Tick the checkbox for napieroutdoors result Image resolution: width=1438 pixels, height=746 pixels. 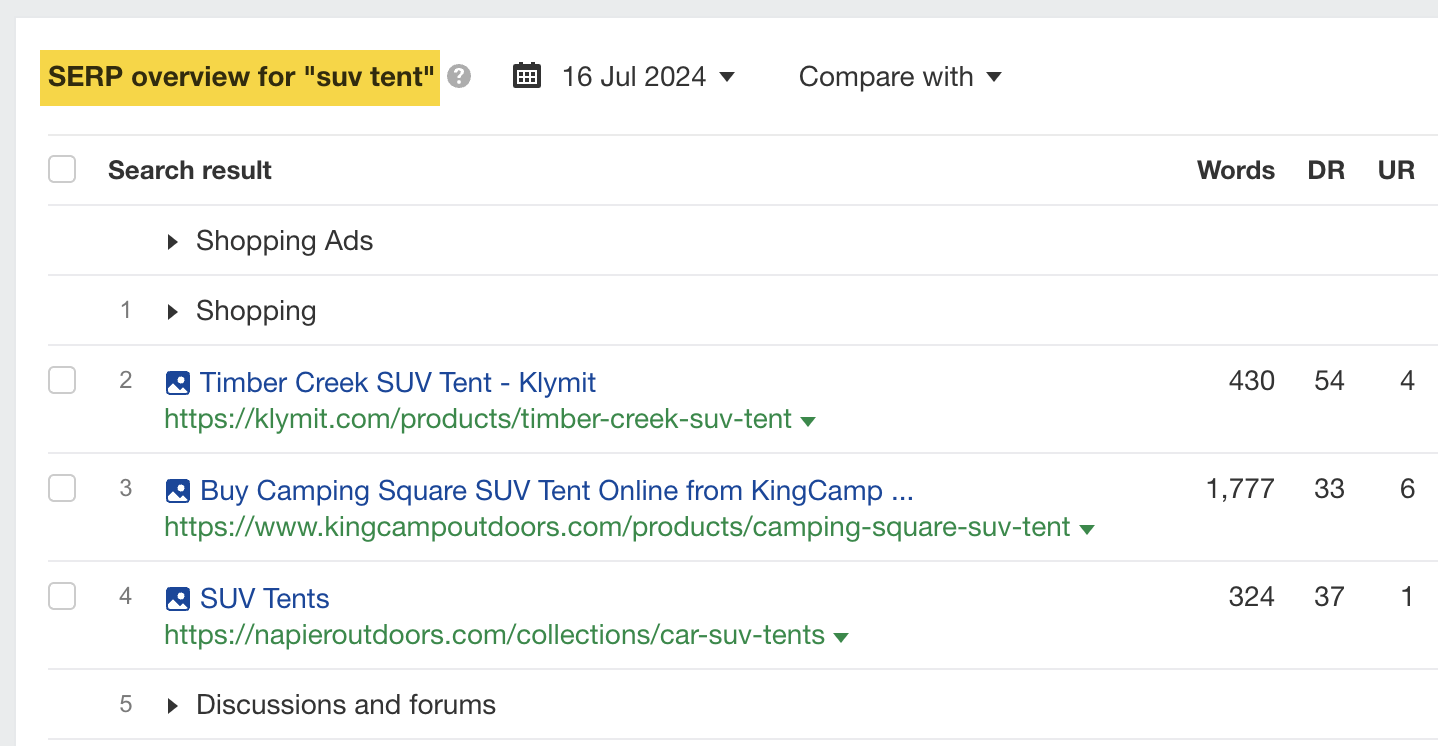point(62,597)
